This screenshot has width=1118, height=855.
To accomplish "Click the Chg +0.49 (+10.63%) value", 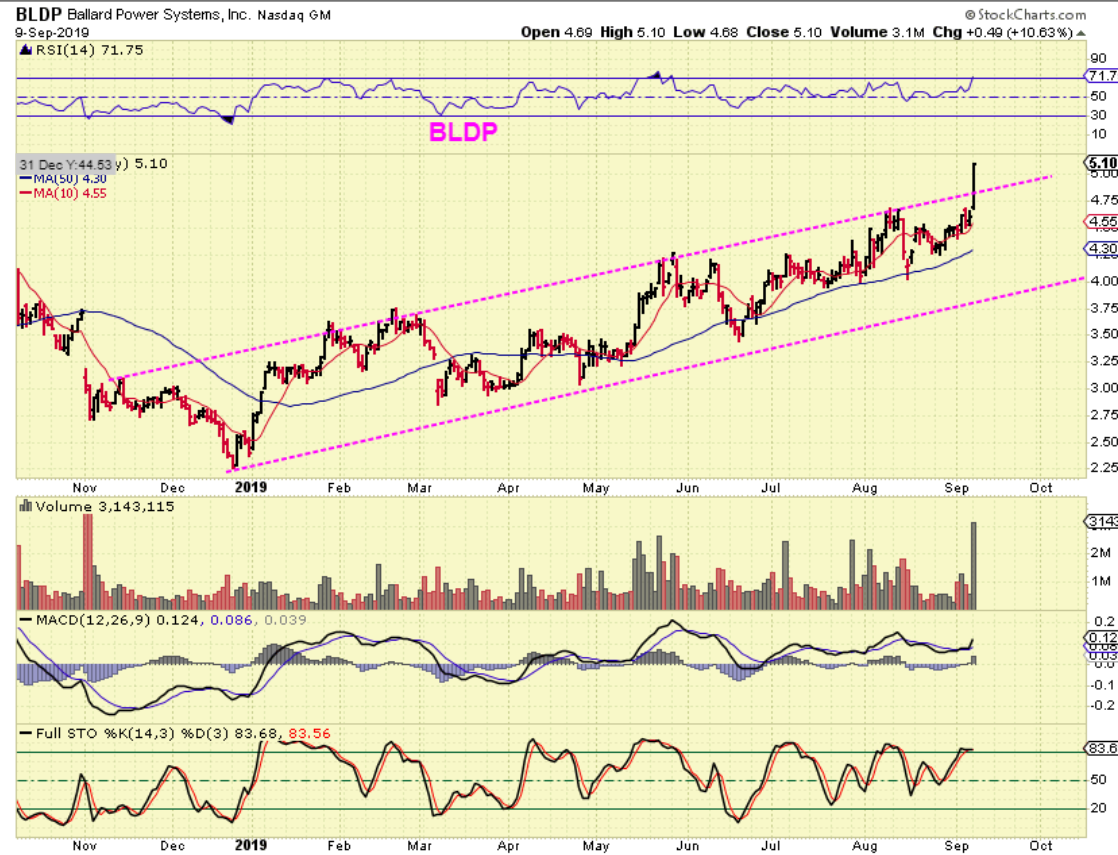I will (1002, 32).
